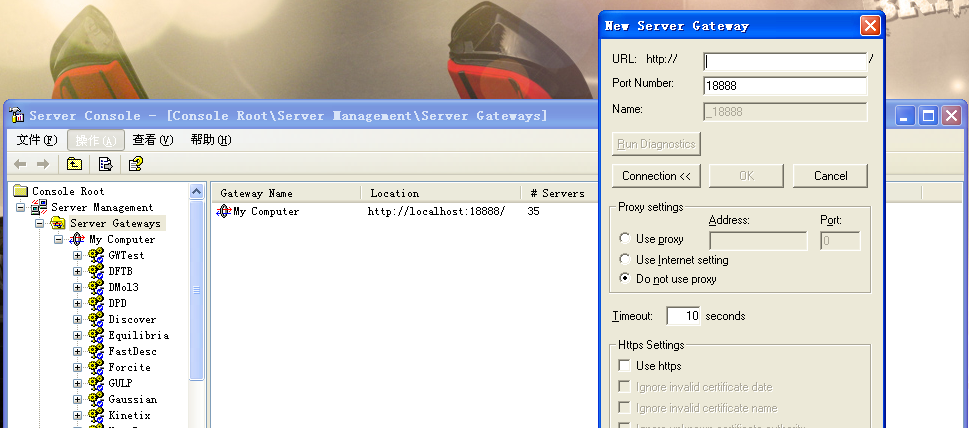Click tree pane scroll up arrow

(x=197, y=191)
